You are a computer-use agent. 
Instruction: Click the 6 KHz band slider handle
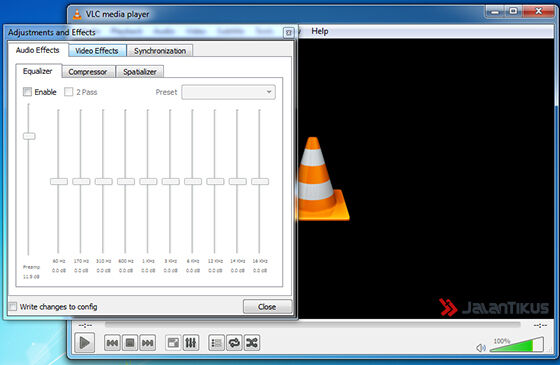coord(193,181)
